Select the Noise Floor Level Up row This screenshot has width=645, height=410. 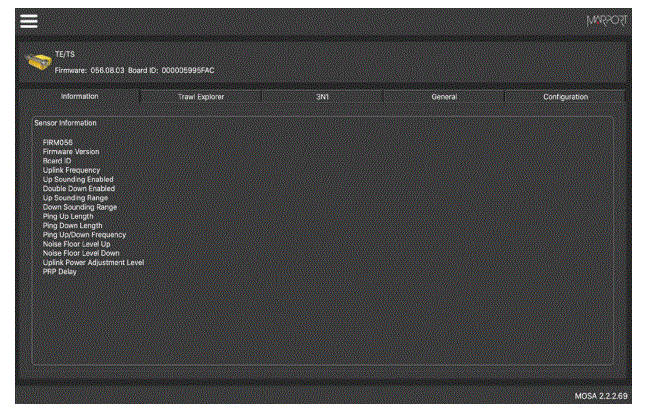coord(77,244)
